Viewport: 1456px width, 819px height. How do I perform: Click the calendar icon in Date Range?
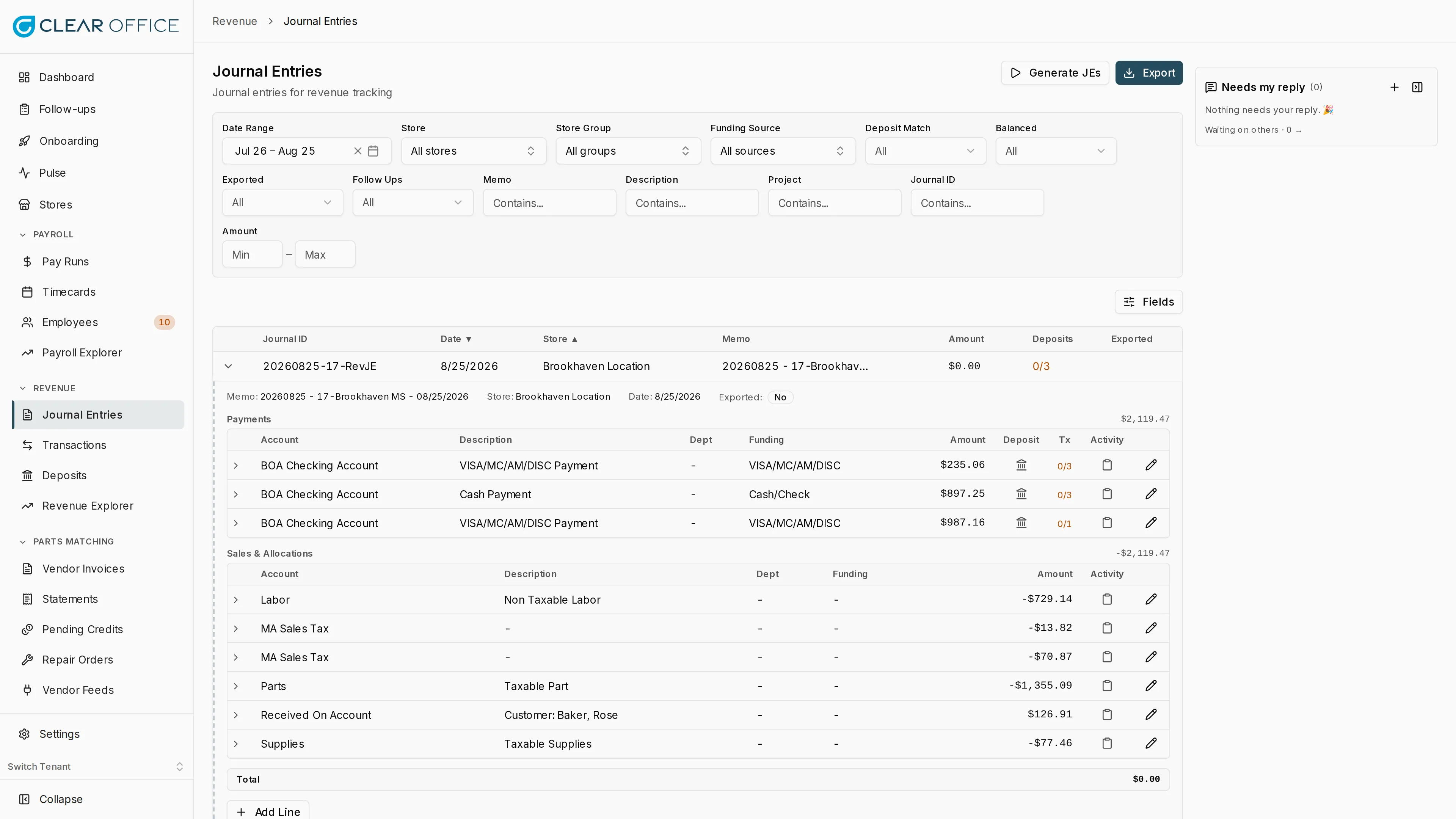pos(373,151)
